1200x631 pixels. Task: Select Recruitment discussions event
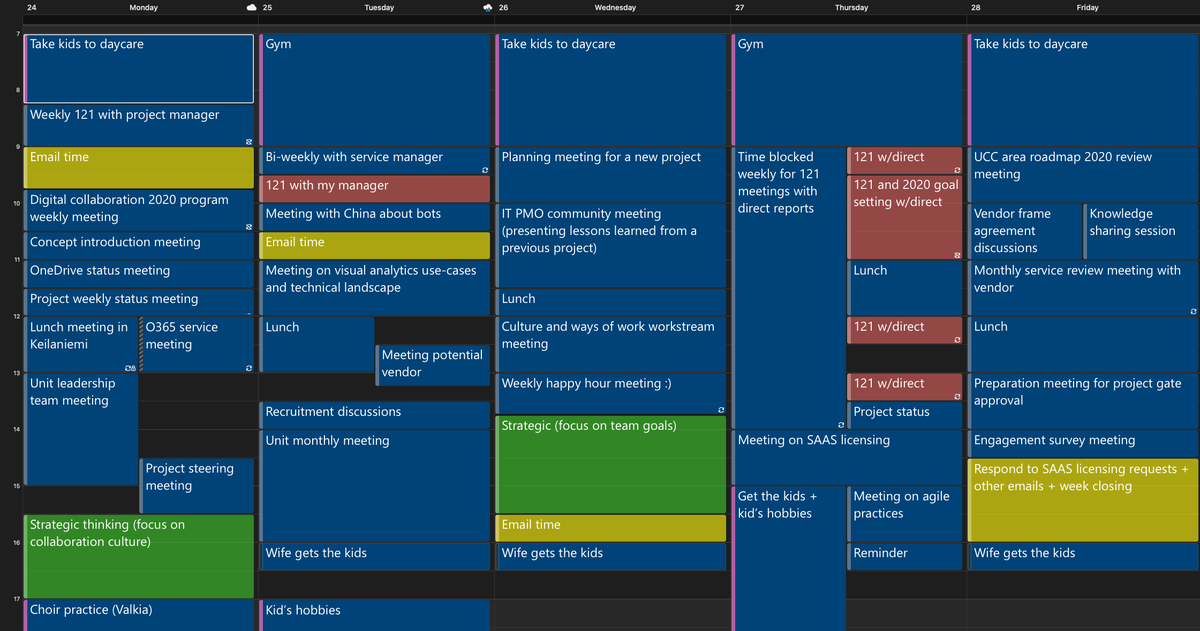[375, 415]
